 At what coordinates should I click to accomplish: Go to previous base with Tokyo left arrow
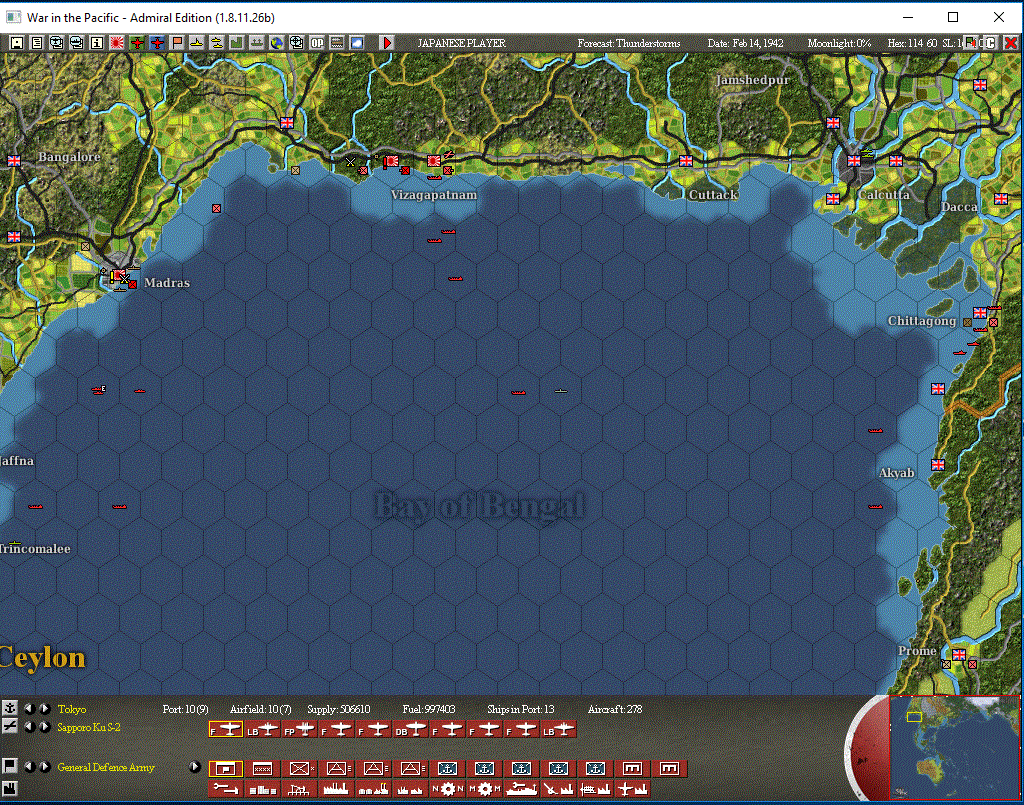(29, 708)
